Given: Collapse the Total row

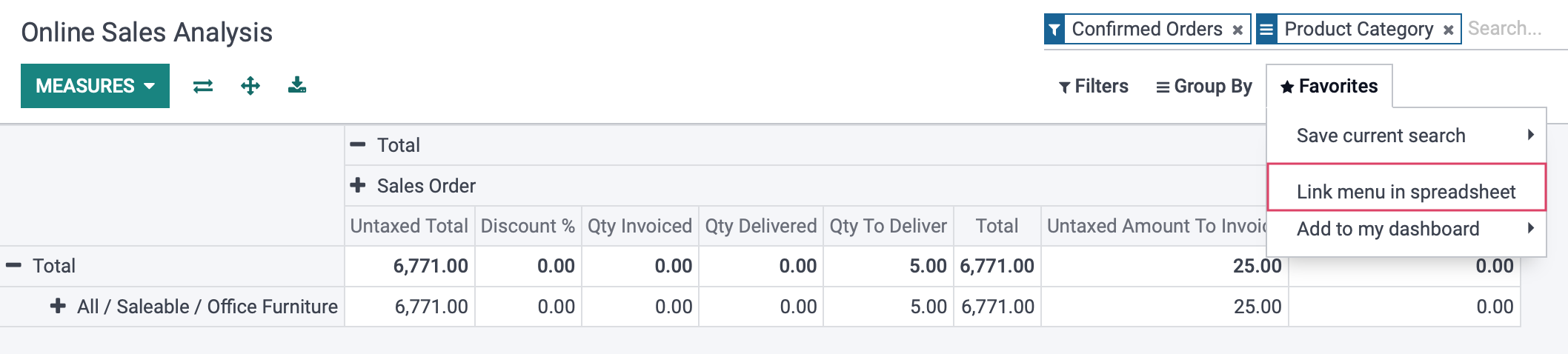Looking at the screenshot, I should (41, 266).
